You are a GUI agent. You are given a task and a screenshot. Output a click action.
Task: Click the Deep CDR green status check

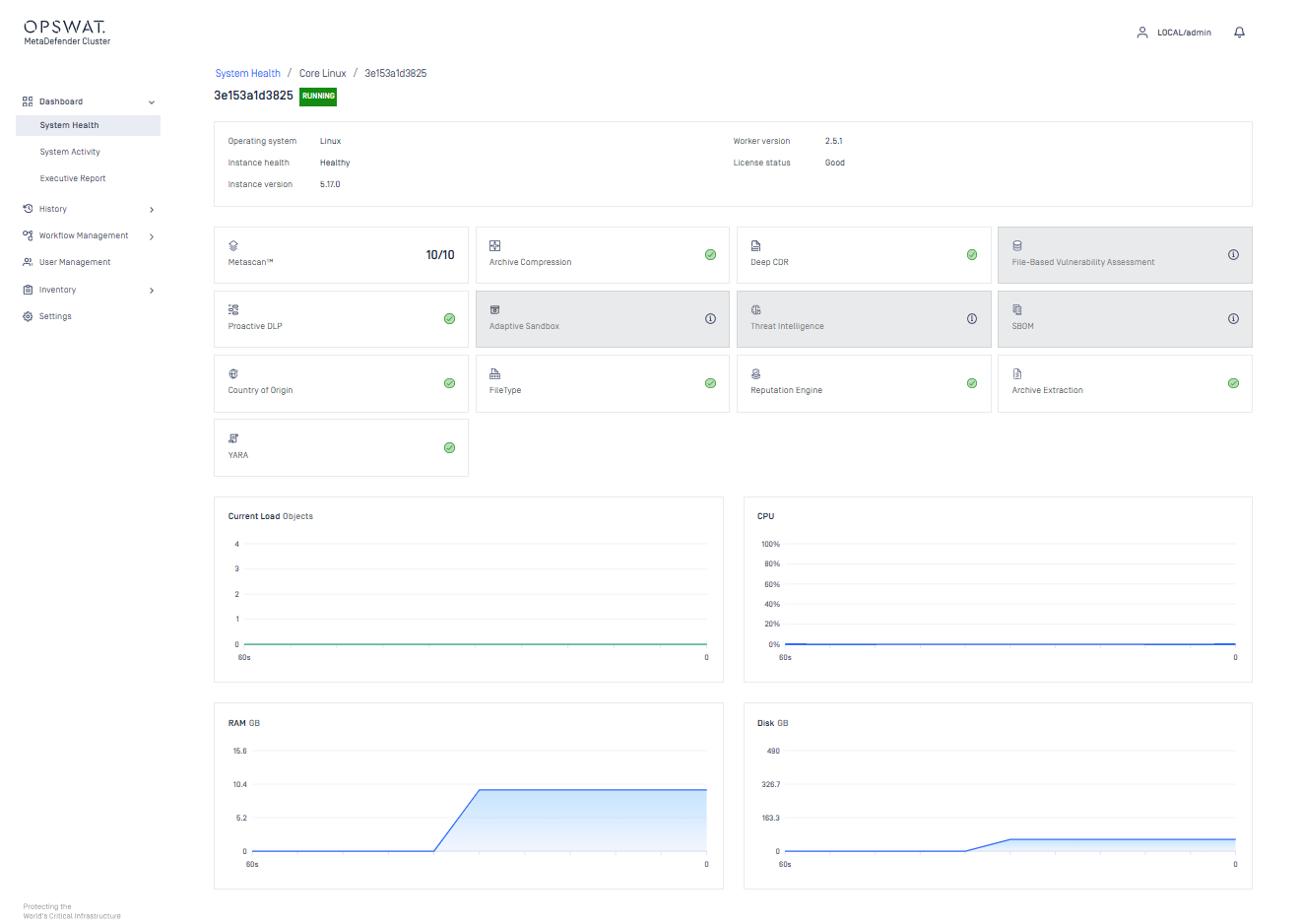(971, 255)
